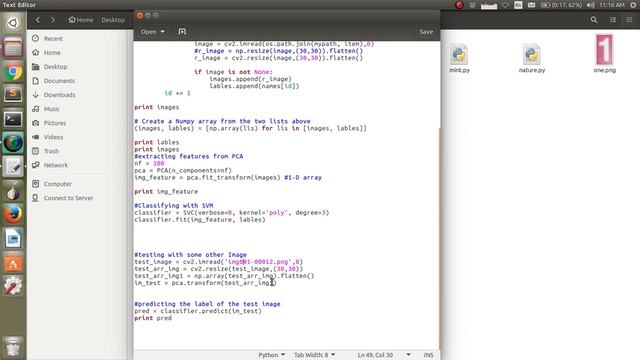
Task: Create new document in gedit toolbar
Action: click(x=182, y=31)
